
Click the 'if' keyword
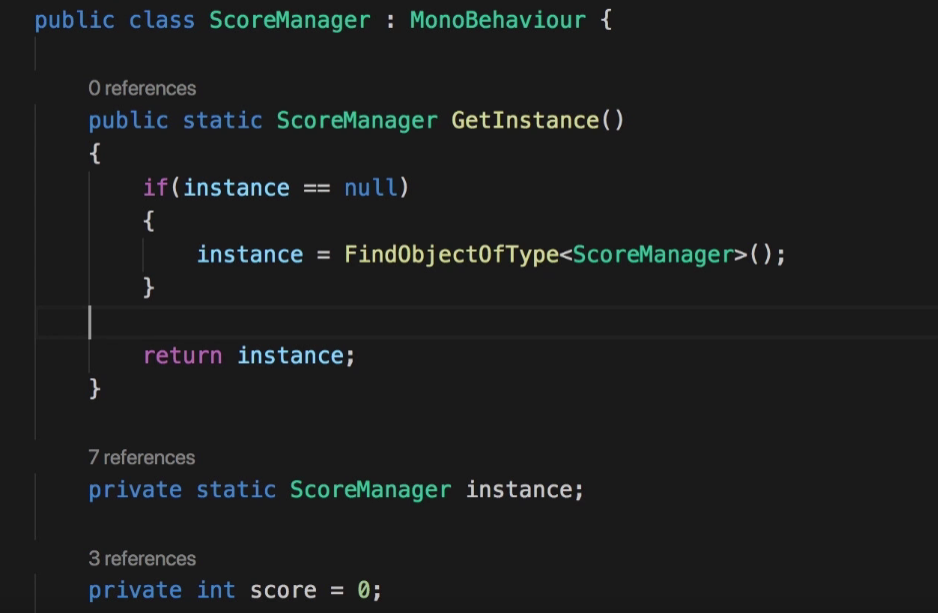click(x=156, y=187)
